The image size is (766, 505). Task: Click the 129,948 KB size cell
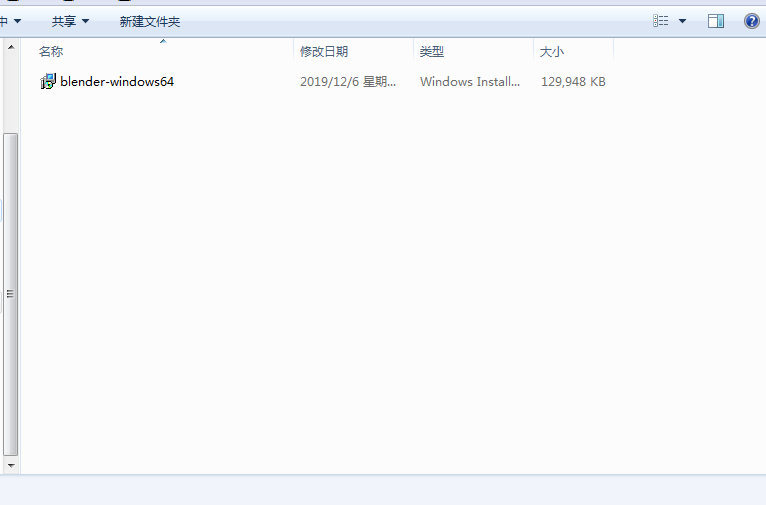coord(573,82)
